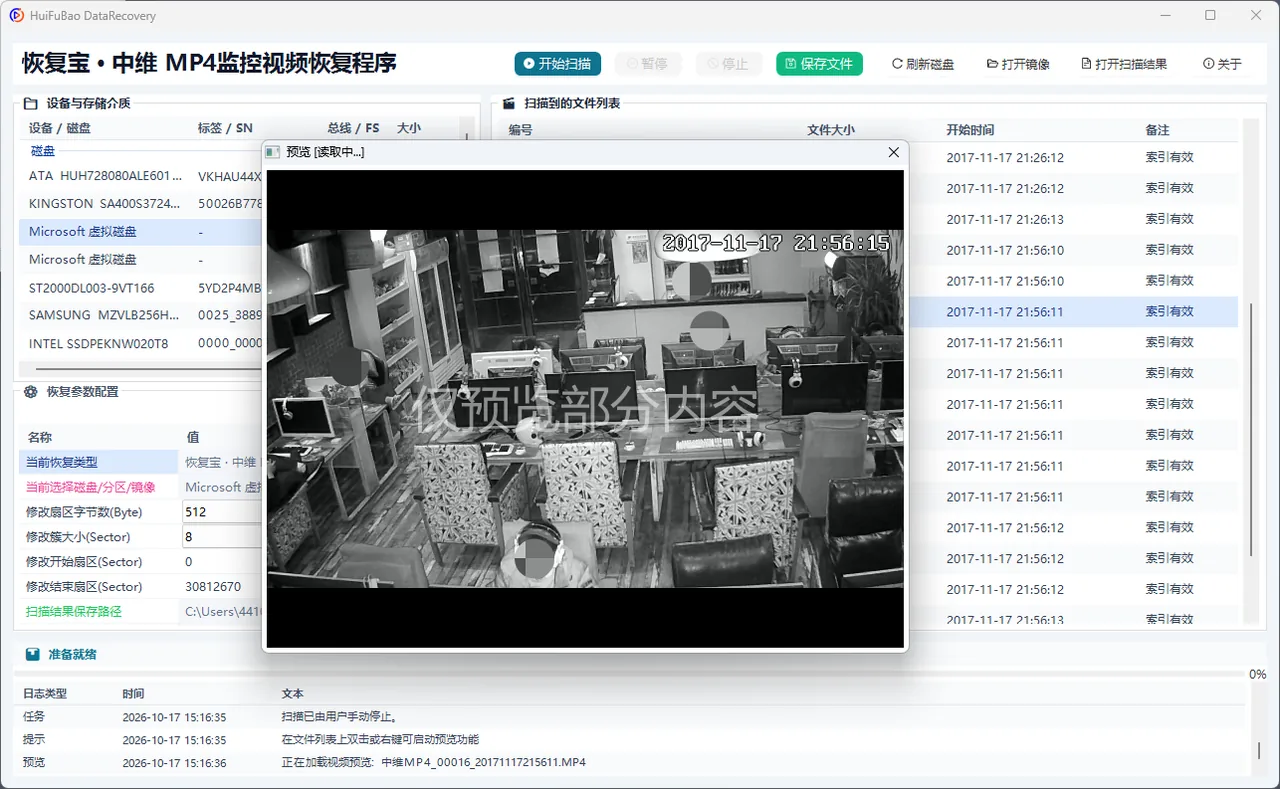
Task: Click the 备注 column header
Action: pos(1157,130)
